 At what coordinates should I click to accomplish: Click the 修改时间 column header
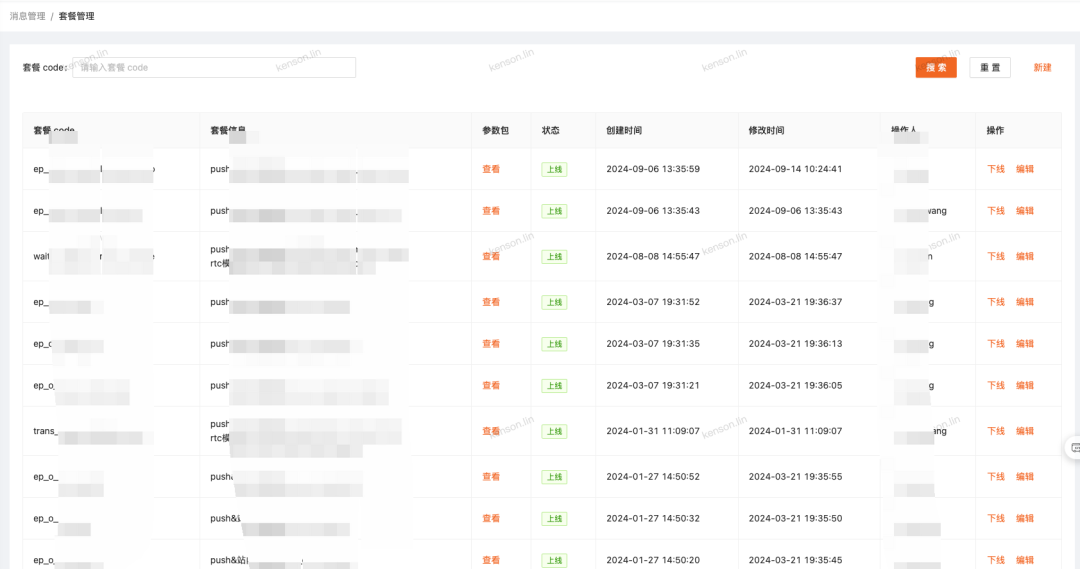click(767, 130)
